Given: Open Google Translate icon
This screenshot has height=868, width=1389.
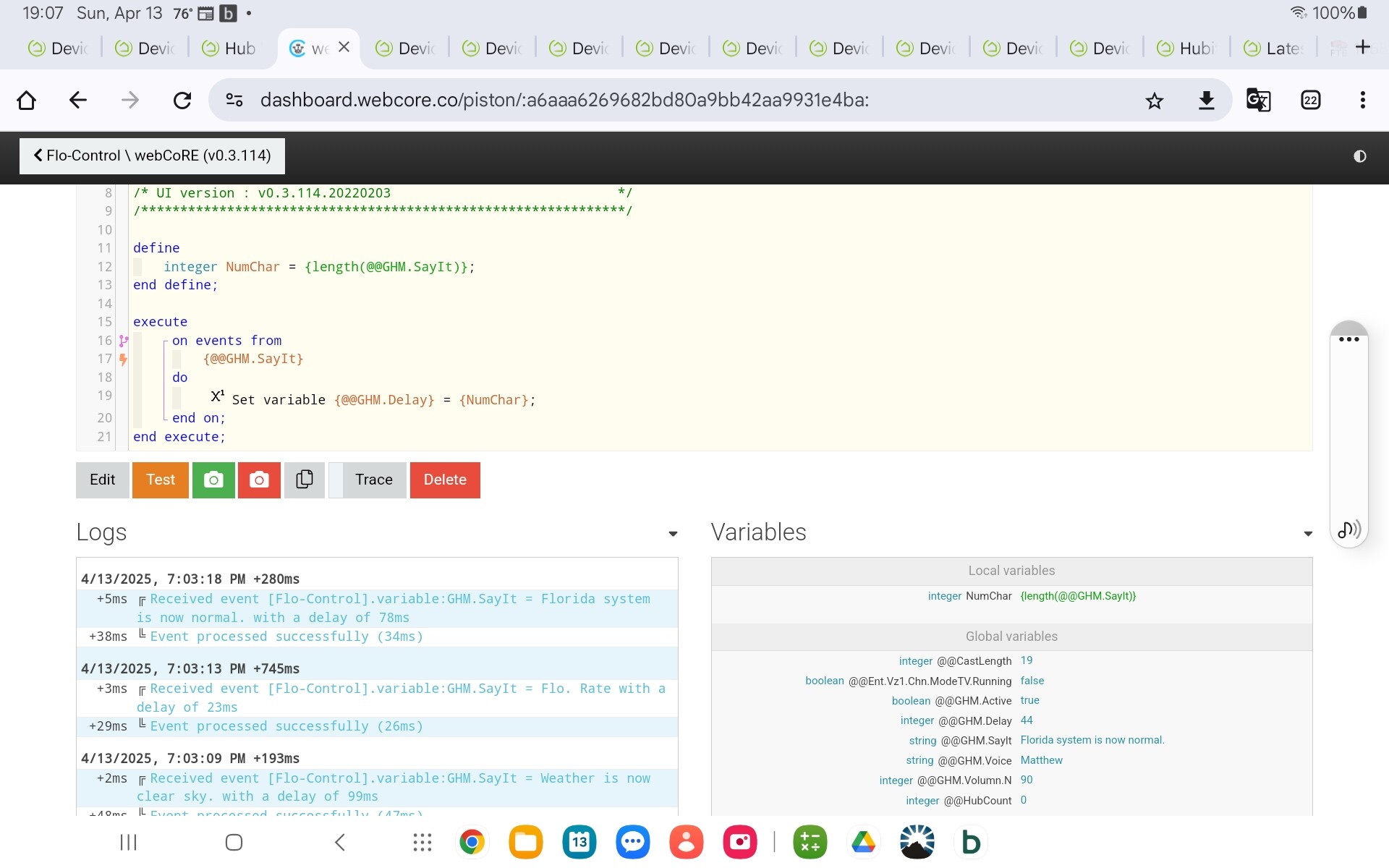Looking at the screenshot, I should [1258, 100].
